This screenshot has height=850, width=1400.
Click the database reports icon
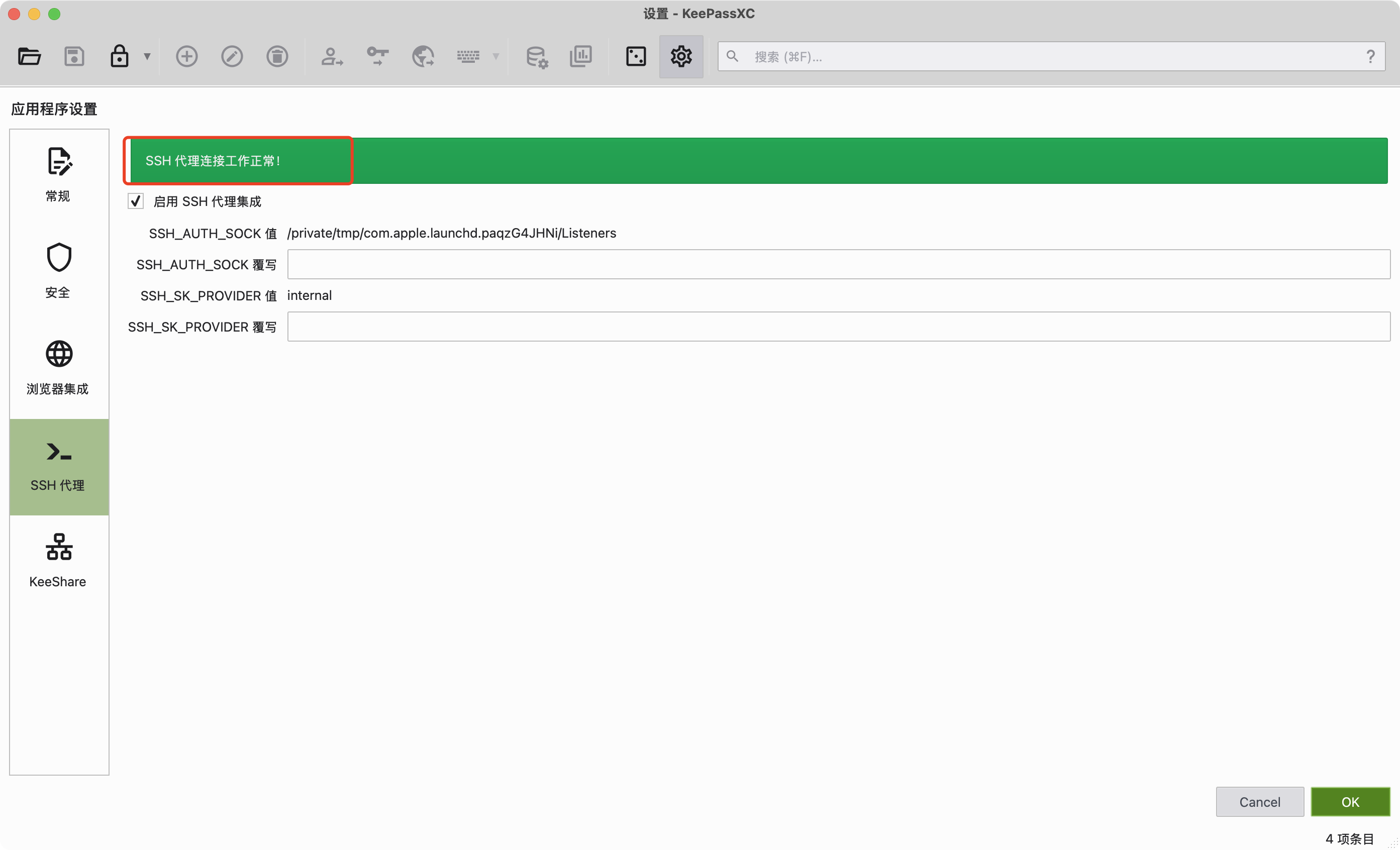pos(581,56)
